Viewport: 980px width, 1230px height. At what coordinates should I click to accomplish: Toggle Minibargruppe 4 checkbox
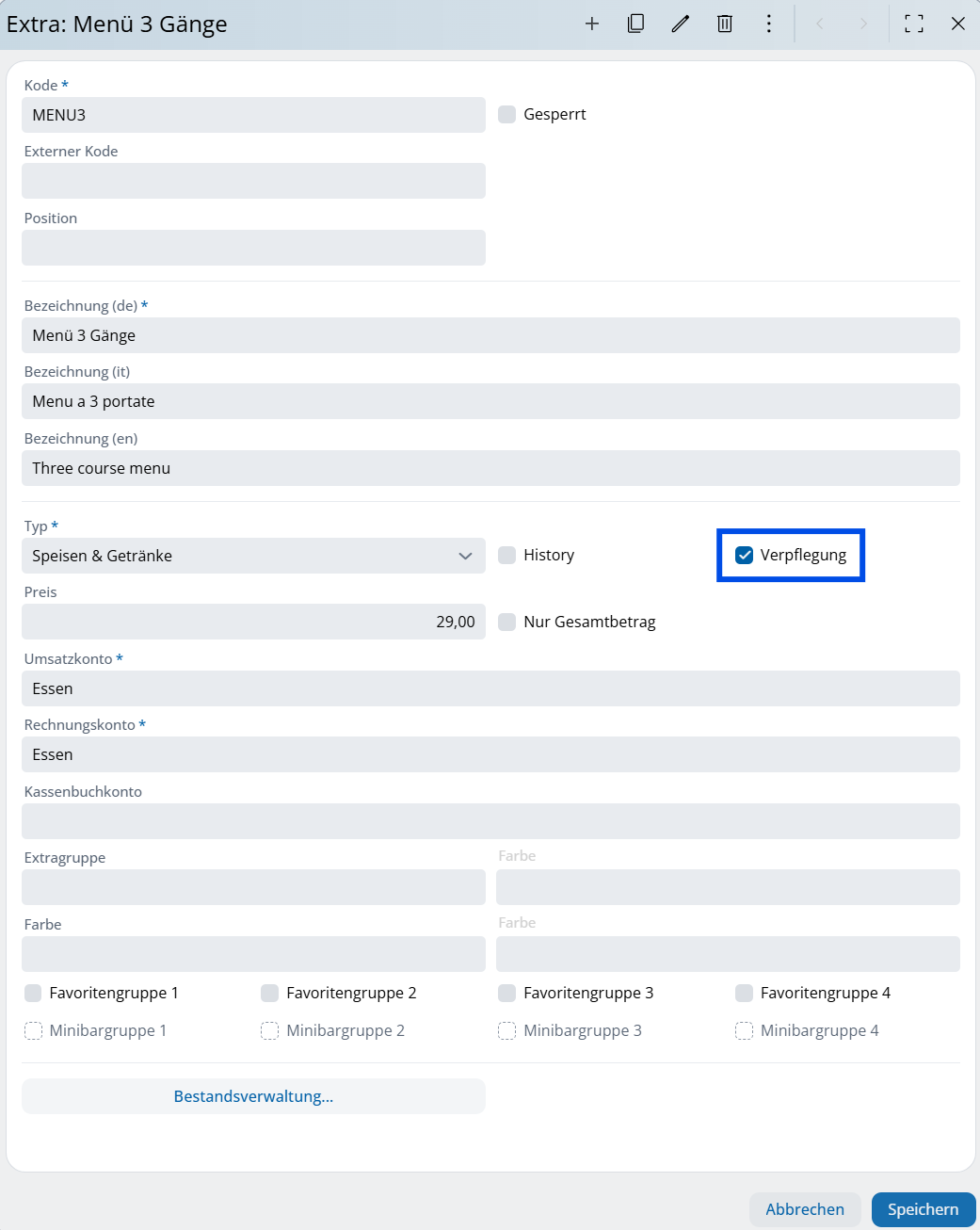tap(745, 1030)
